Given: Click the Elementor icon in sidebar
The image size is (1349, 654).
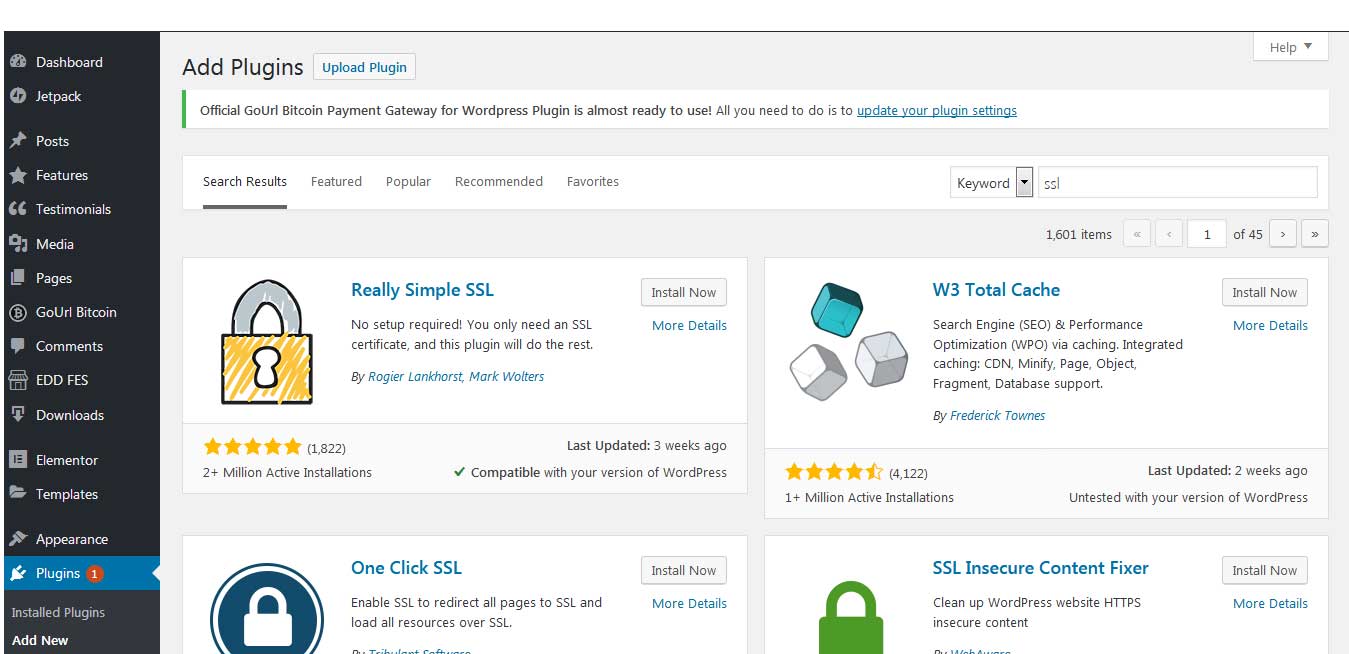Looking at the screenshot, I should [18, 460].
